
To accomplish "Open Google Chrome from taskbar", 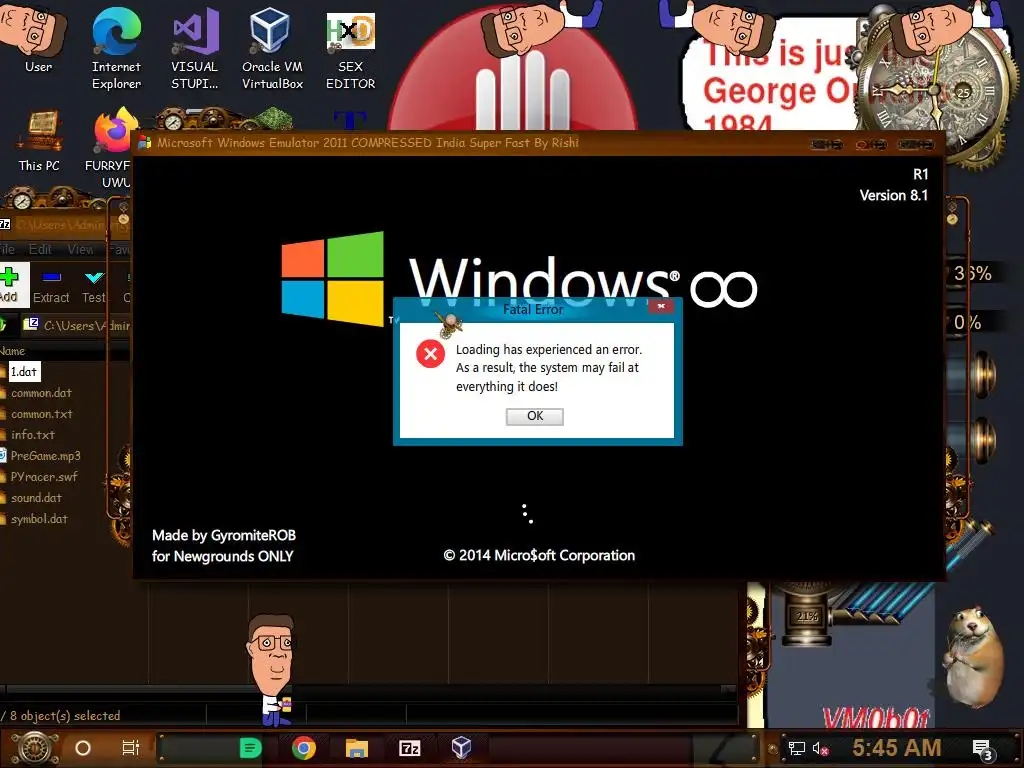I will click(304, 748).
